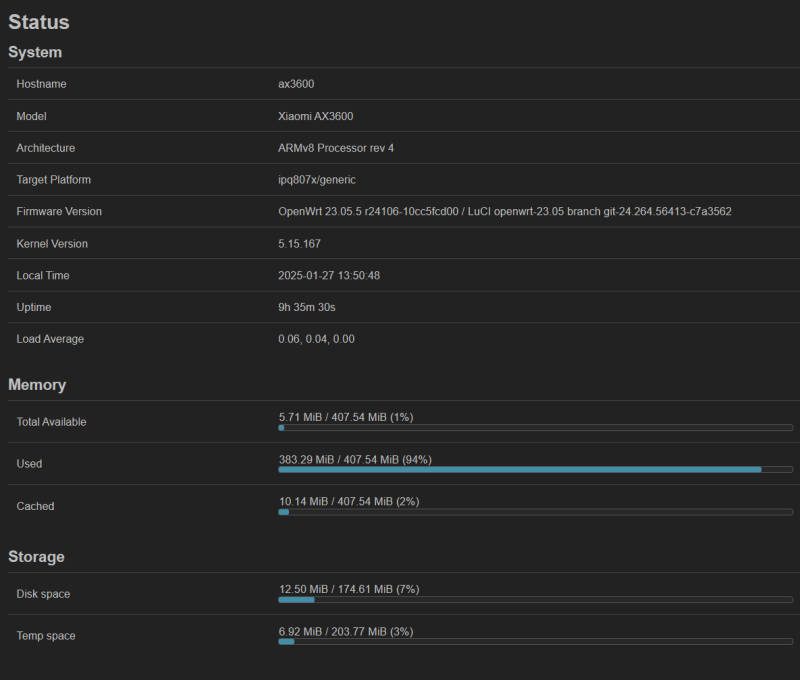Click the Uptime value 9h 35m 30s

(307, 307)
